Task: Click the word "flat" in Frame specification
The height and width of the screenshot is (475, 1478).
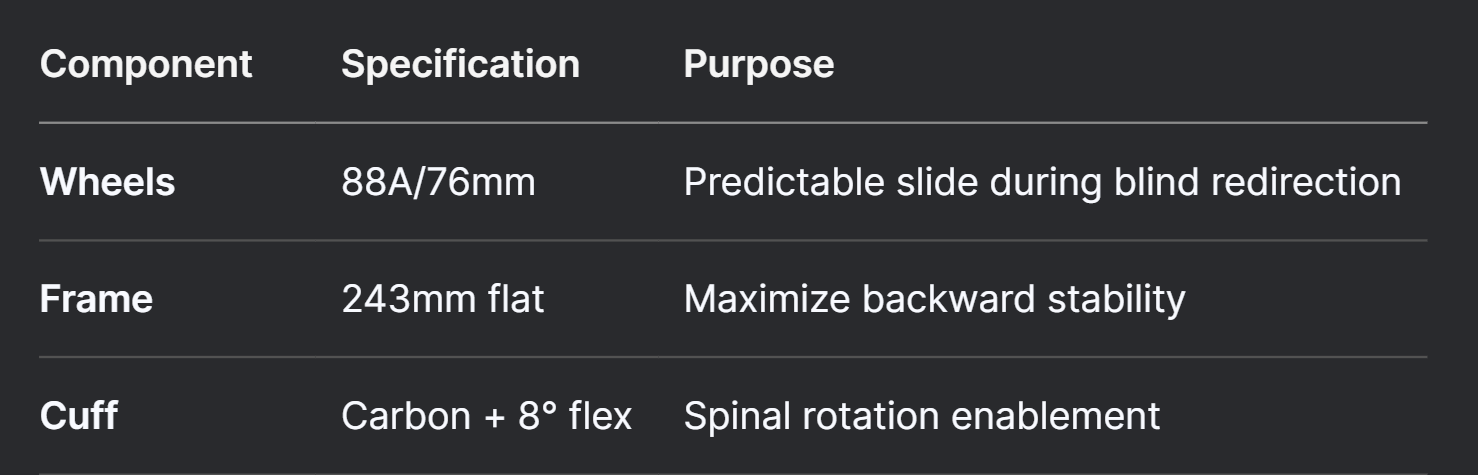Action: pyautogui.click(x=519, y=299)
